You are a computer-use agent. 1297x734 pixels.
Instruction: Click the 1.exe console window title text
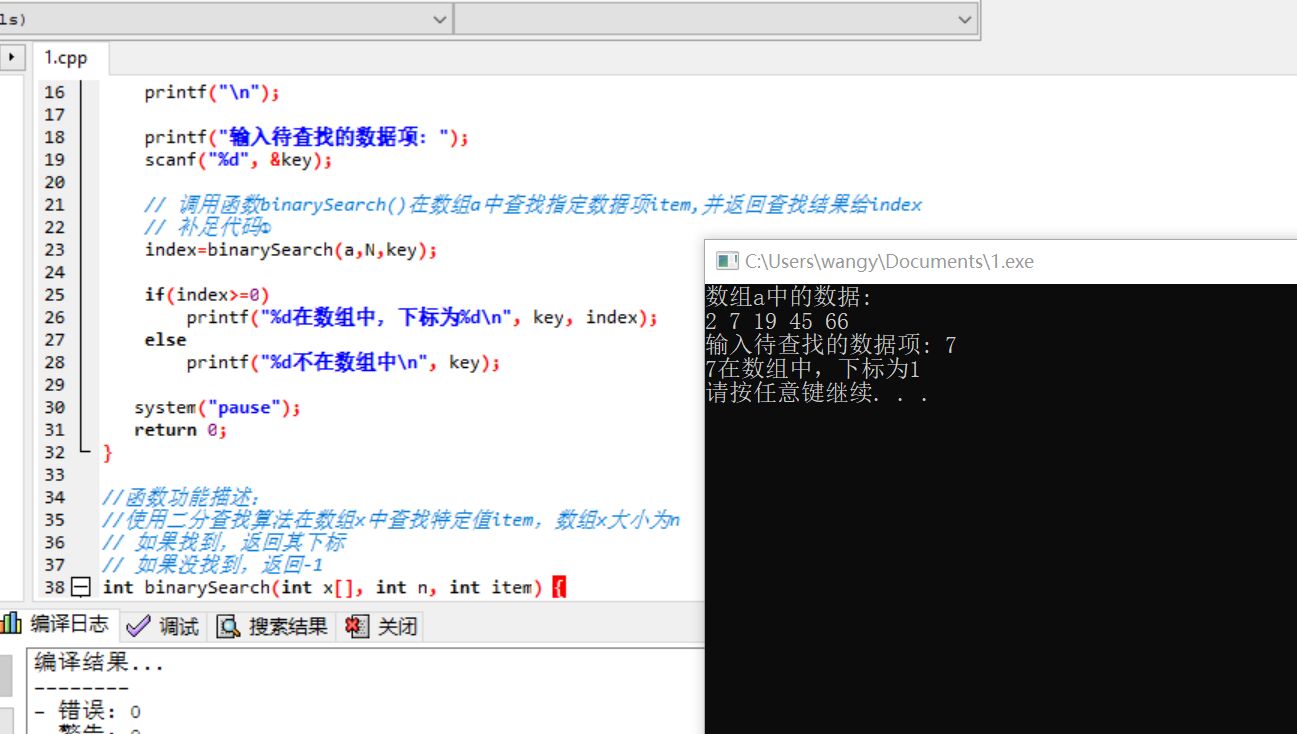[x=889, y=261]
